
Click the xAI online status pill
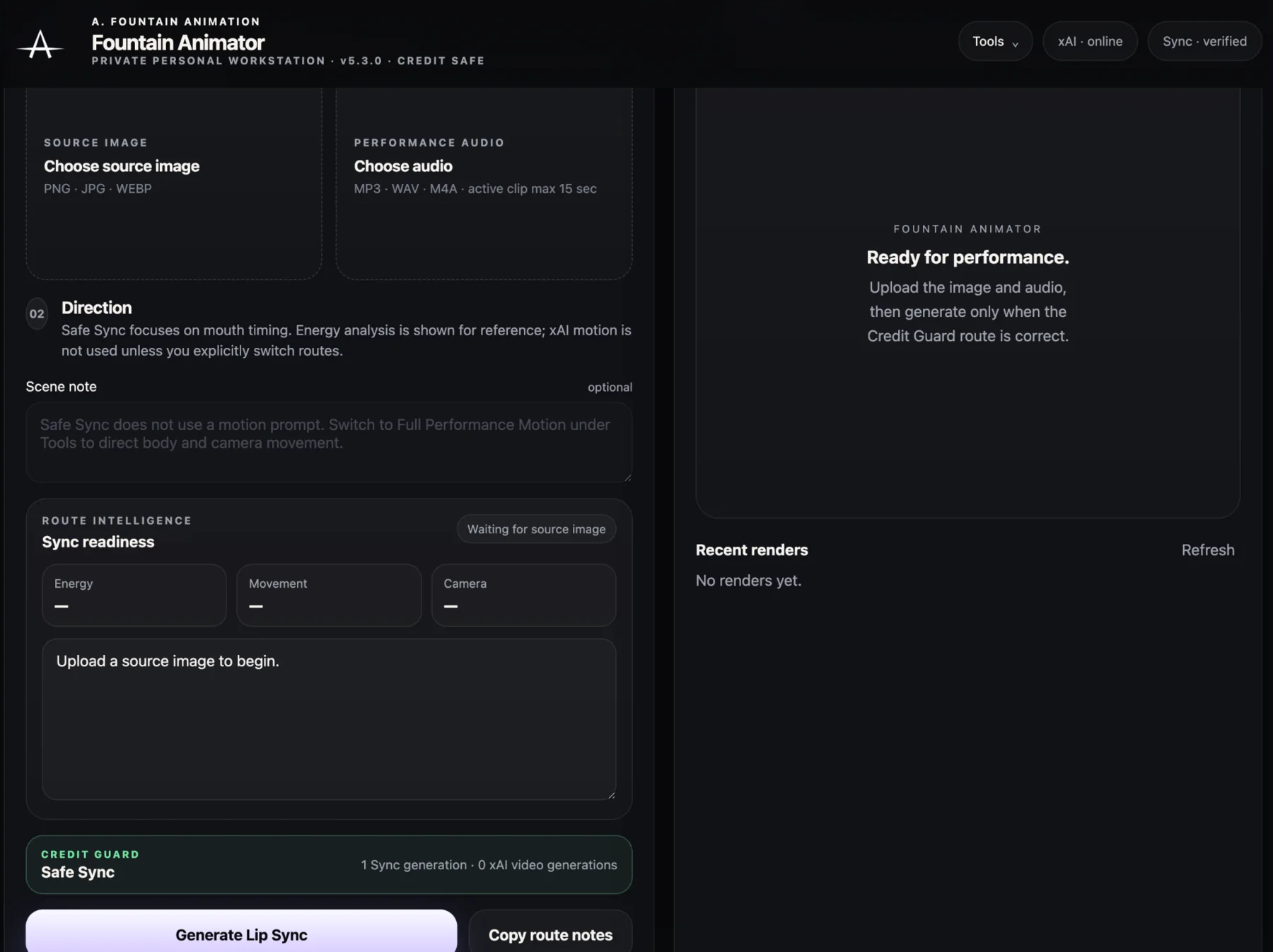pyautogui.click(x=1090, y=41)
